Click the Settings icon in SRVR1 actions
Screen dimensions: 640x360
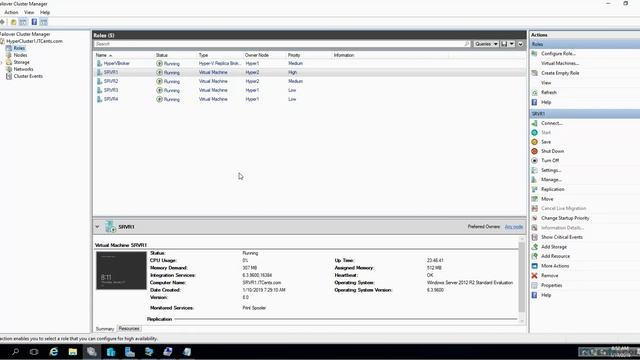coord(534,170)
